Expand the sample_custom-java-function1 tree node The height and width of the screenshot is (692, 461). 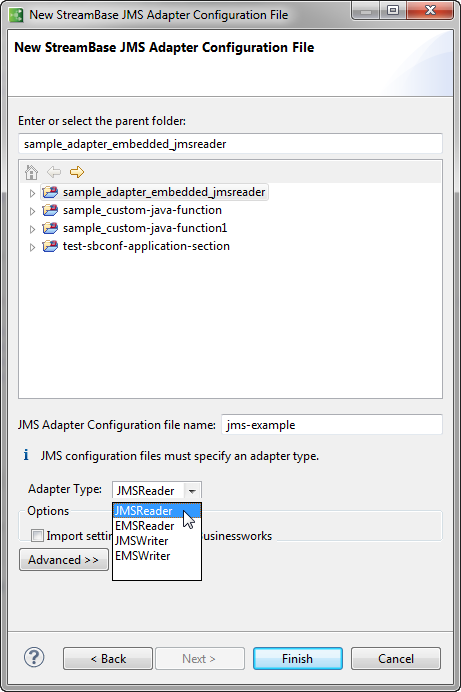(x=32, y=229)
